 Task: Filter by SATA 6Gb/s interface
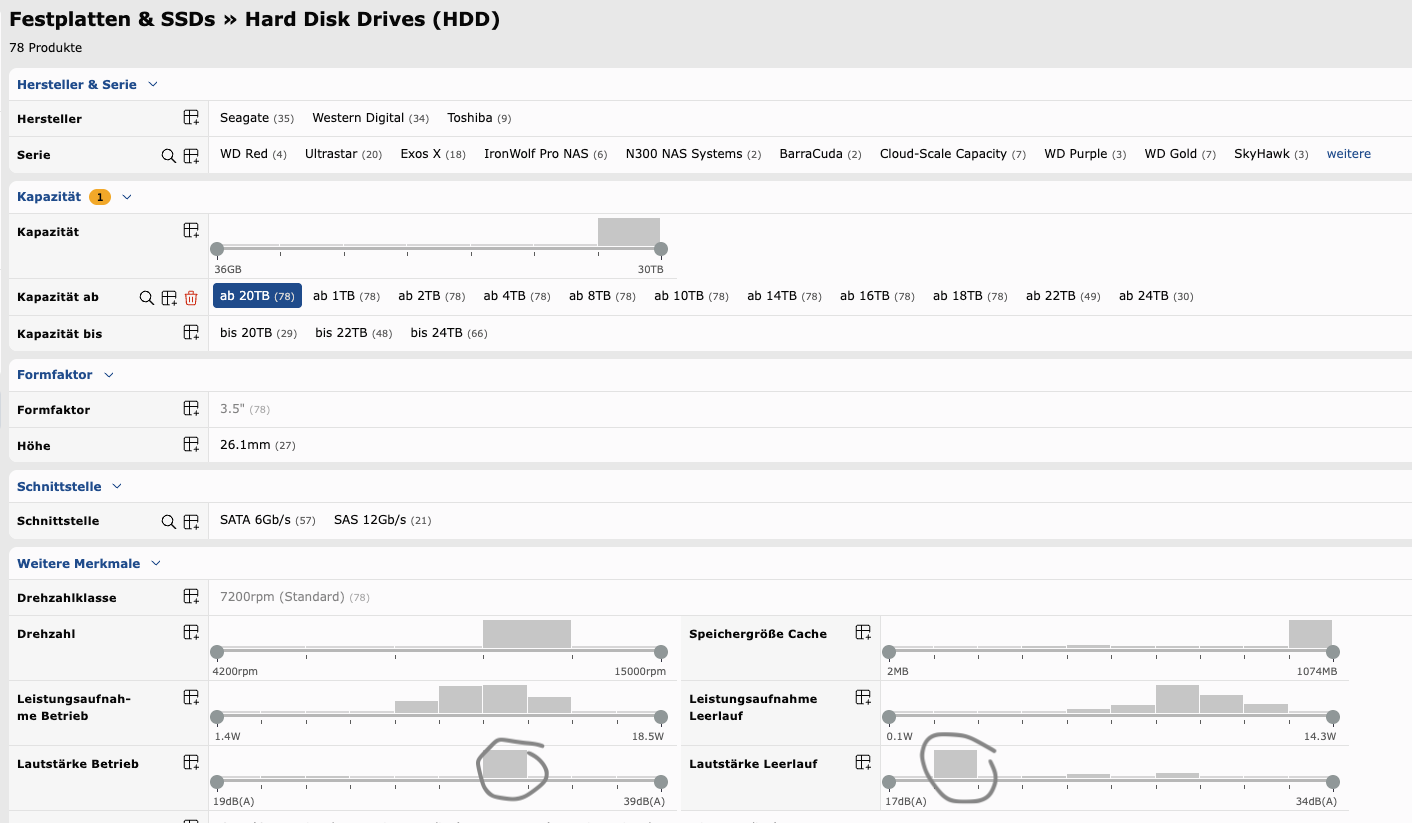(267, 520)
